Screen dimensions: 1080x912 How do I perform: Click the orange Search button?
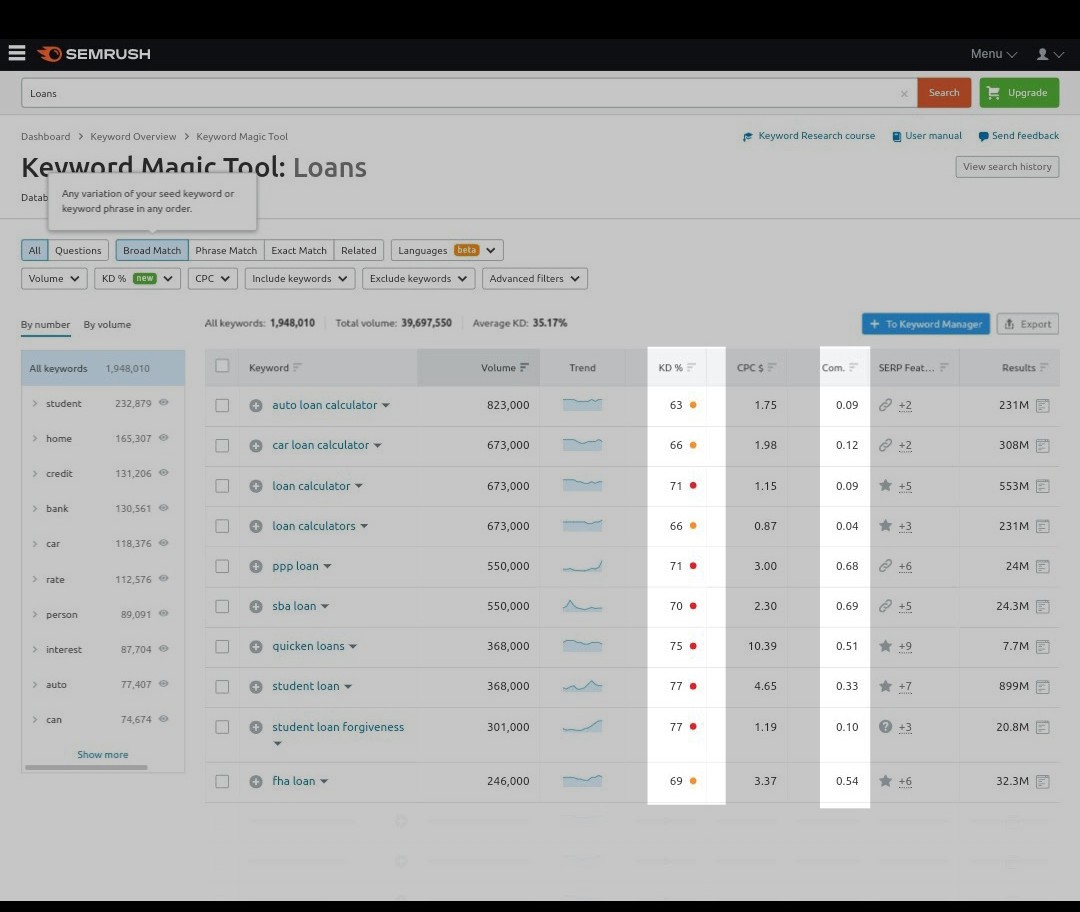click(944, 93)
